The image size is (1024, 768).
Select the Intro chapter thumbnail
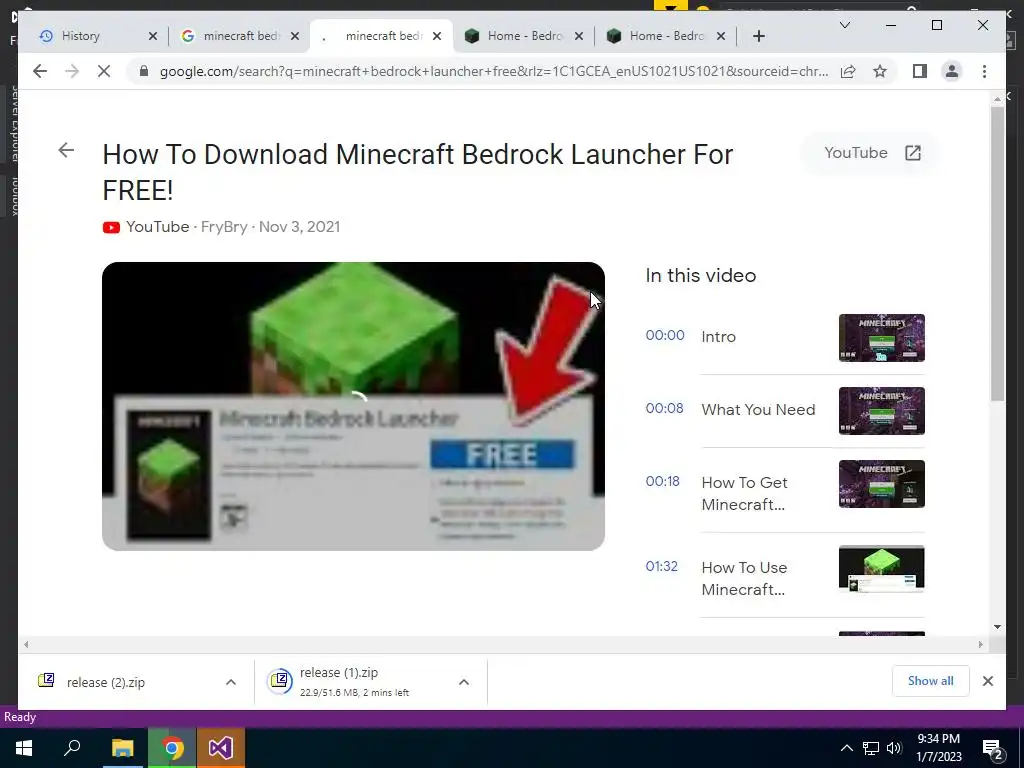pos(882,338)
